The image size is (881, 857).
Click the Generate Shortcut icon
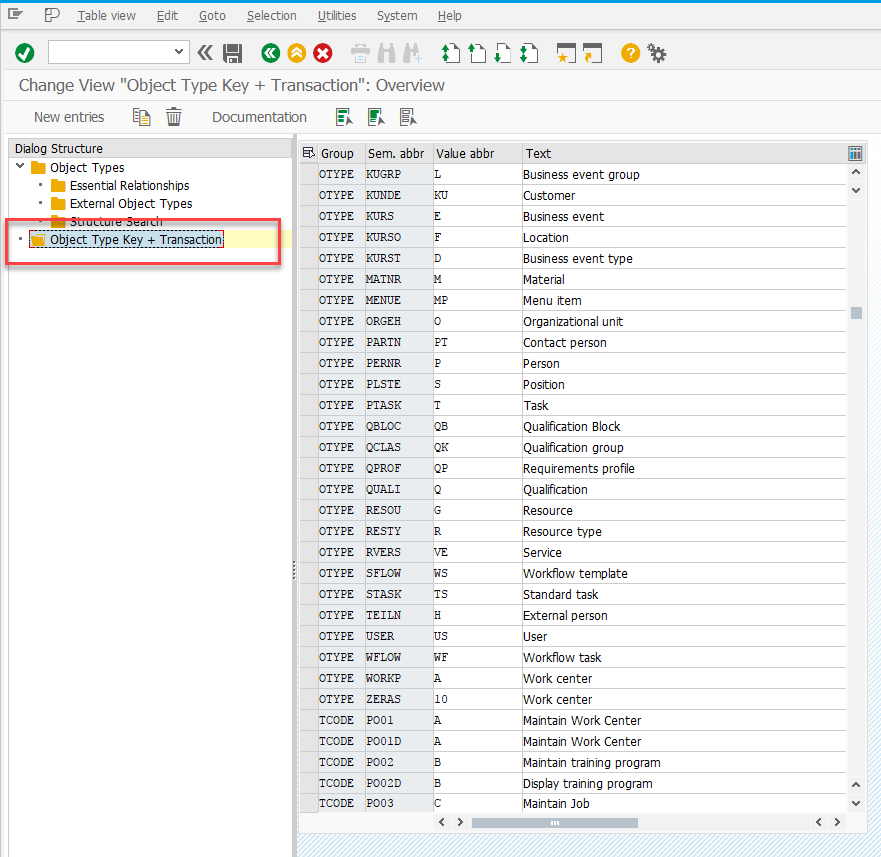[x=593, y=53]
